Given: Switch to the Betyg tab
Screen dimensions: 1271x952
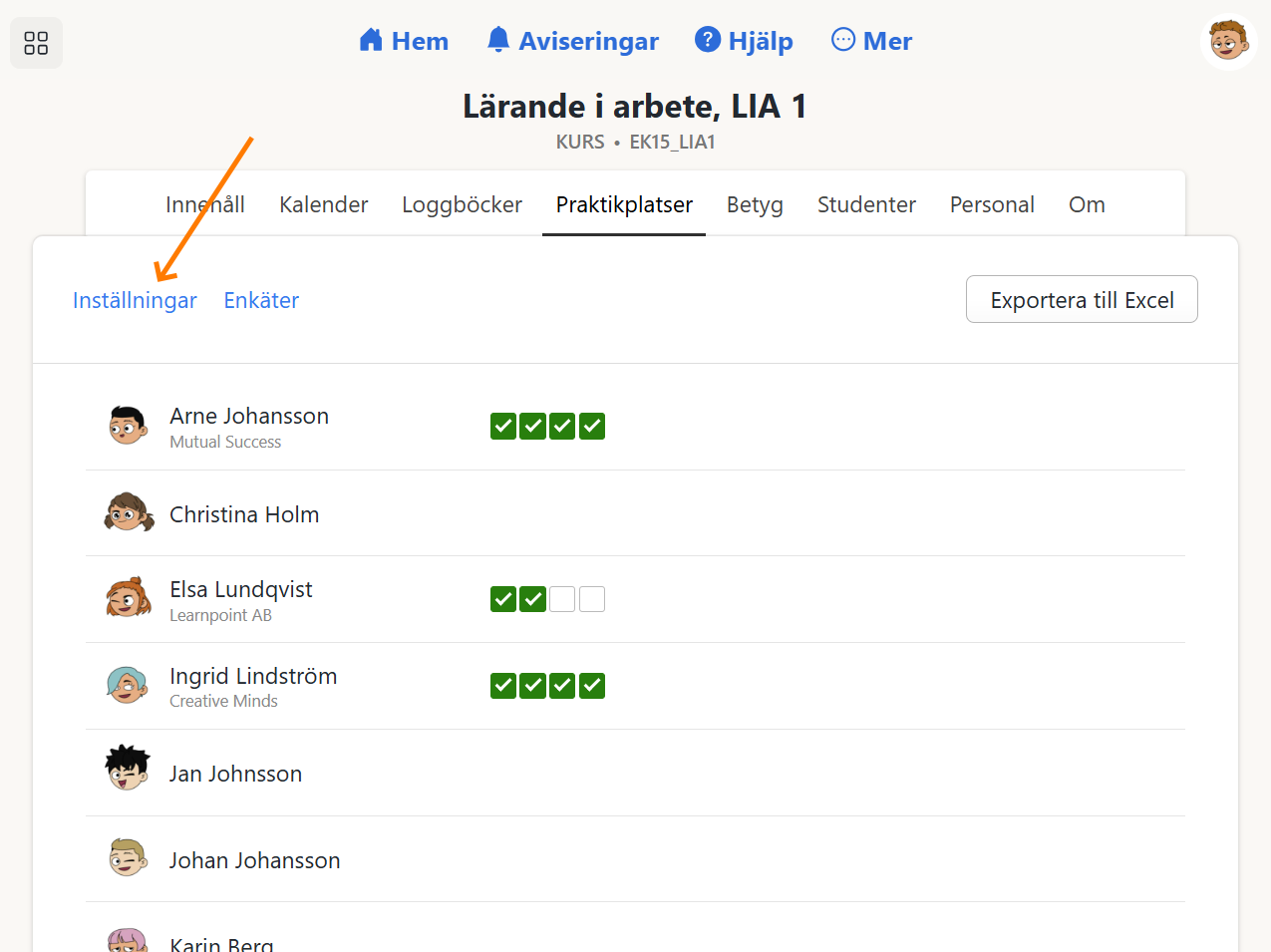Looking at the screenshot, I should (755, 204).
